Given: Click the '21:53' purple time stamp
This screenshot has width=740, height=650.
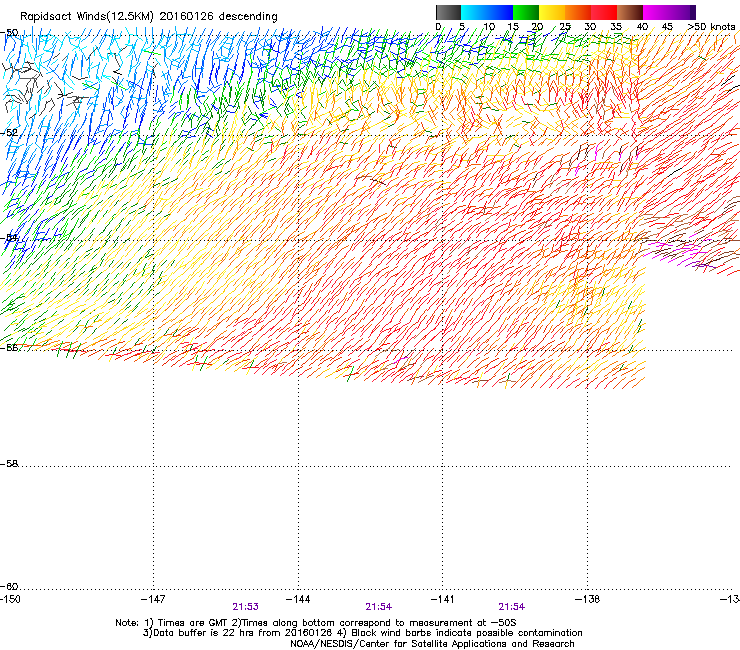Looking at the screenshot, I should pyautogui.click(x=245, y=607).
